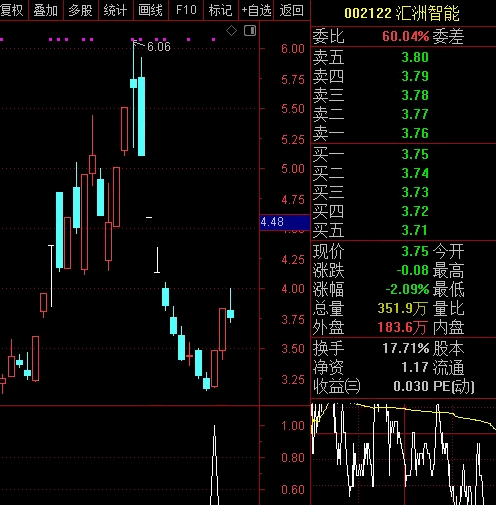Viewport: 496px width, 505px height.
Task: Click the 标记 mark button
Action: [220, 10]
